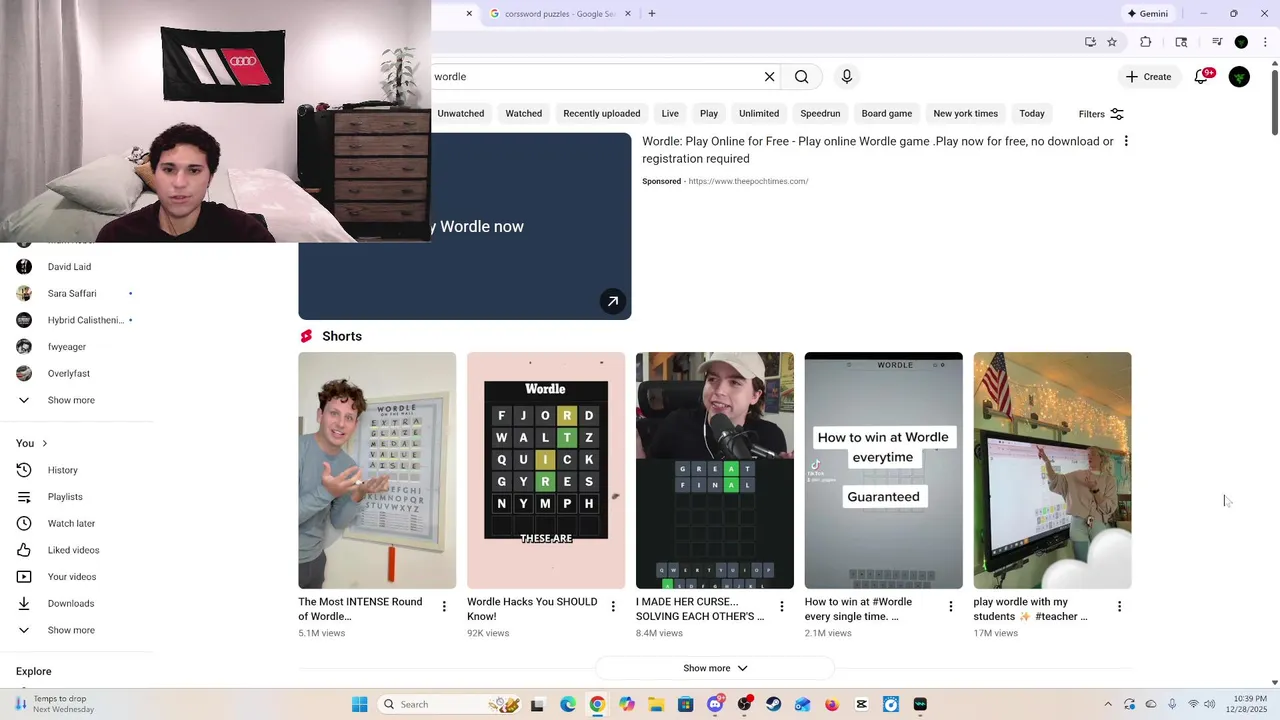Open YouTube notifications bell
The height and width of the screenshot is (720, 1280).
[x=1202, y=77]
